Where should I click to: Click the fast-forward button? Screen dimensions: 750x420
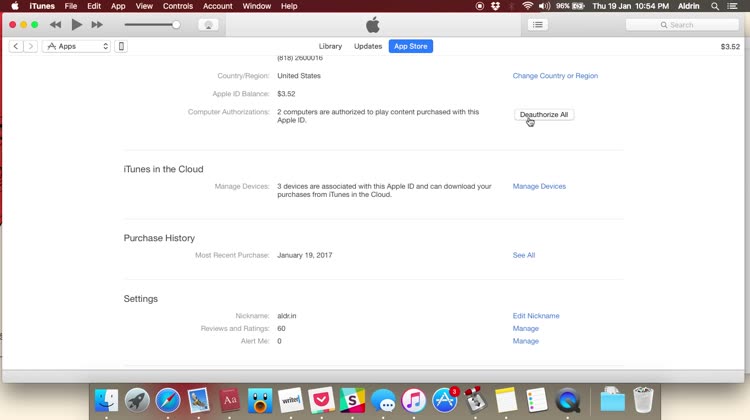(97, 25)
